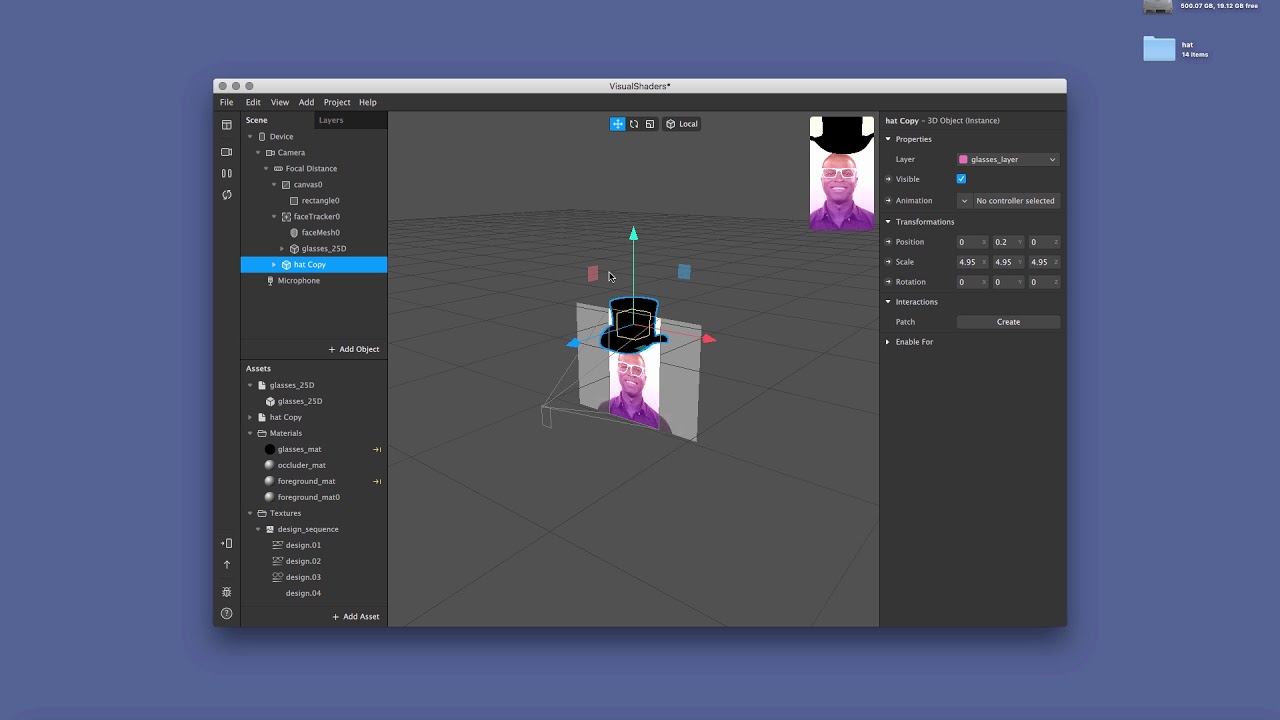Click the Create patch button
The image size is (1280, 720).
pos(1008,322)
